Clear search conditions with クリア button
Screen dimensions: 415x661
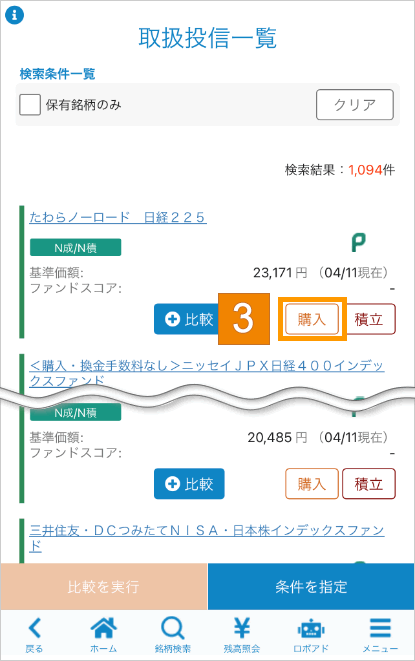[355, 105]
